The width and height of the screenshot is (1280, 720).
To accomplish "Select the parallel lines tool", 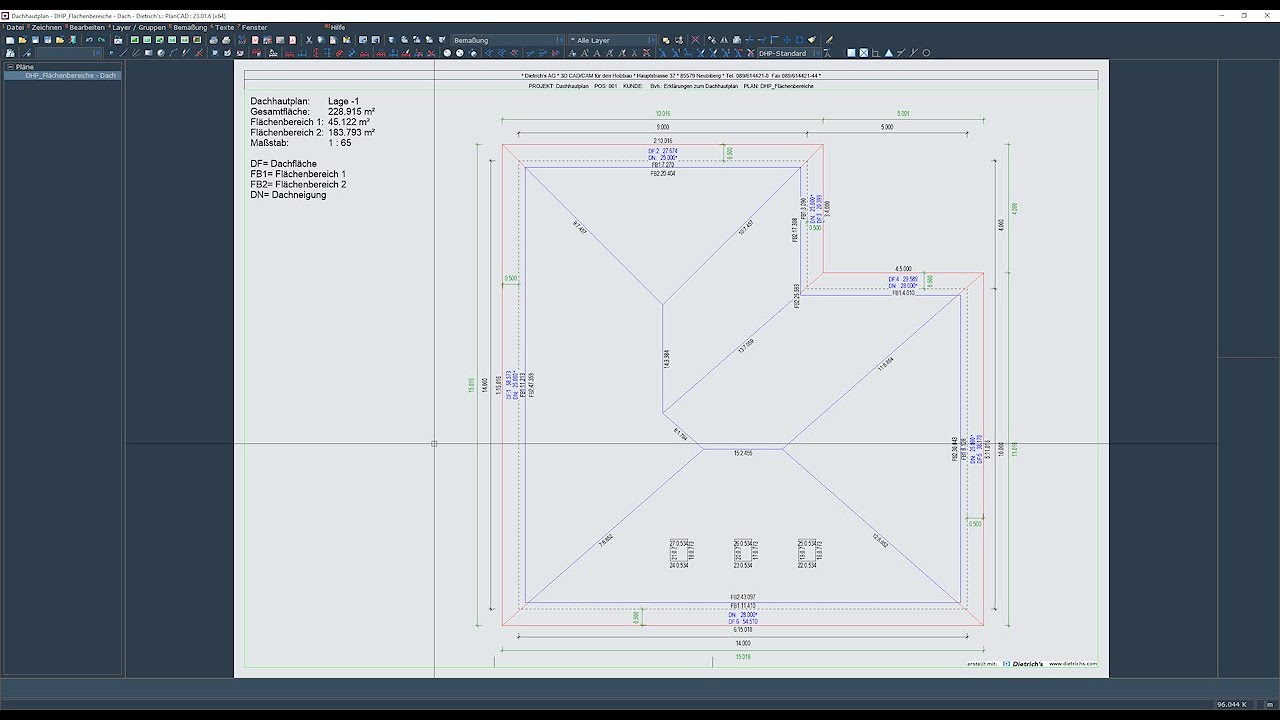I will pyautogui.click(x=136, y=53).
